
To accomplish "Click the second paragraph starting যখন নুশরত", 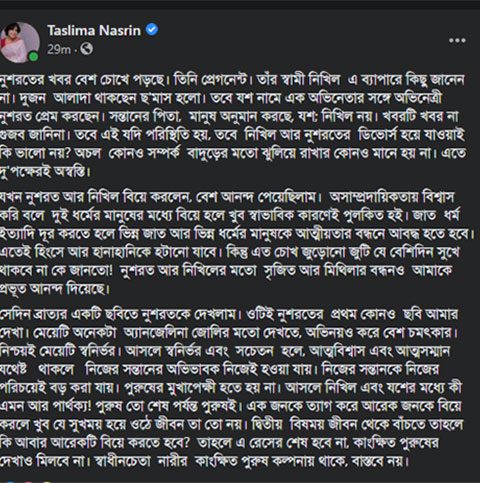I will 237,243.
